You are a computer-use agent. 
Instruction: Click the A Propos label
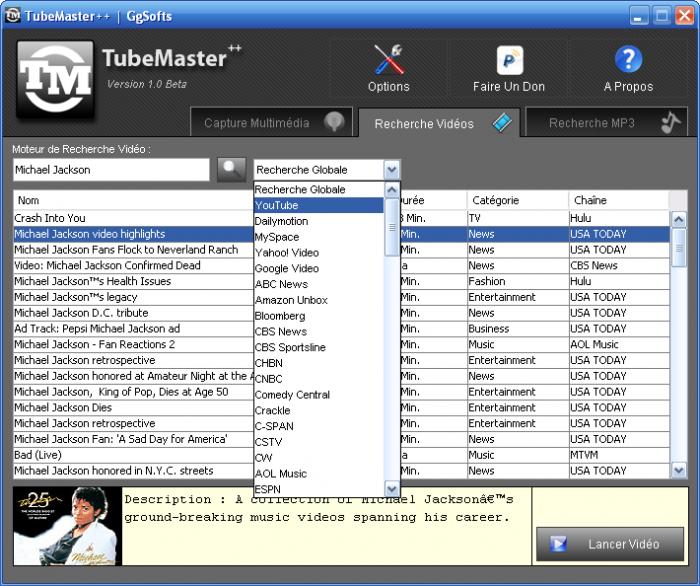(x=628, y=87)
